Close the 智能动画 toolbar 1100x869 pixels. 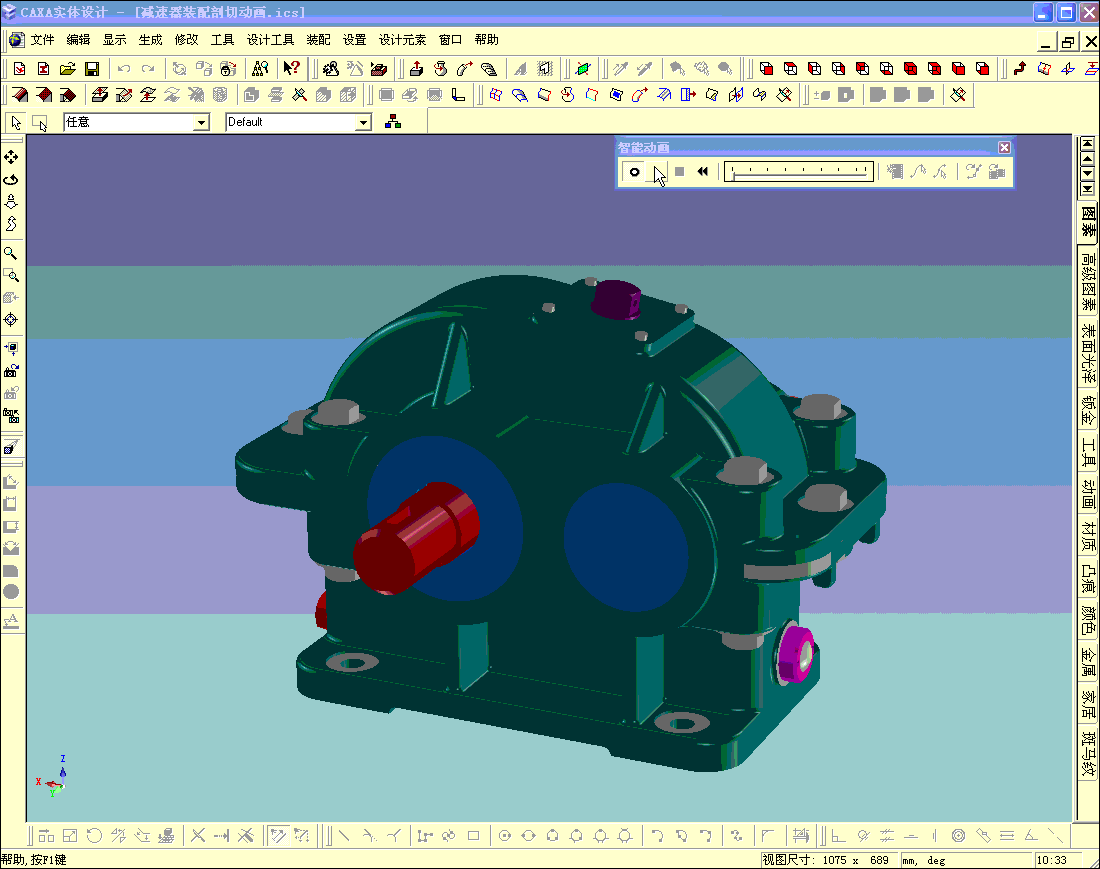1005,147
